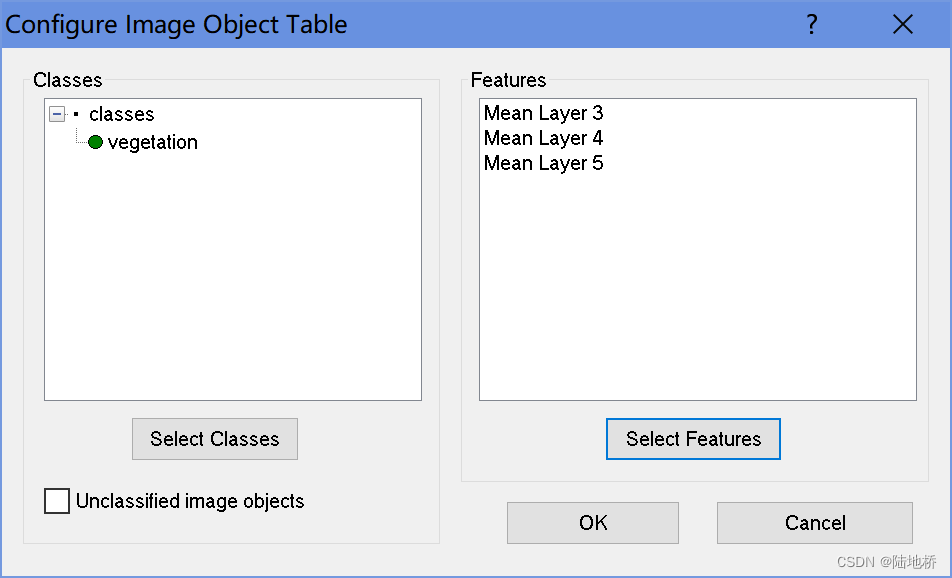Open the Select Classes dialog button
952x578 pixels.
[215, 439]
